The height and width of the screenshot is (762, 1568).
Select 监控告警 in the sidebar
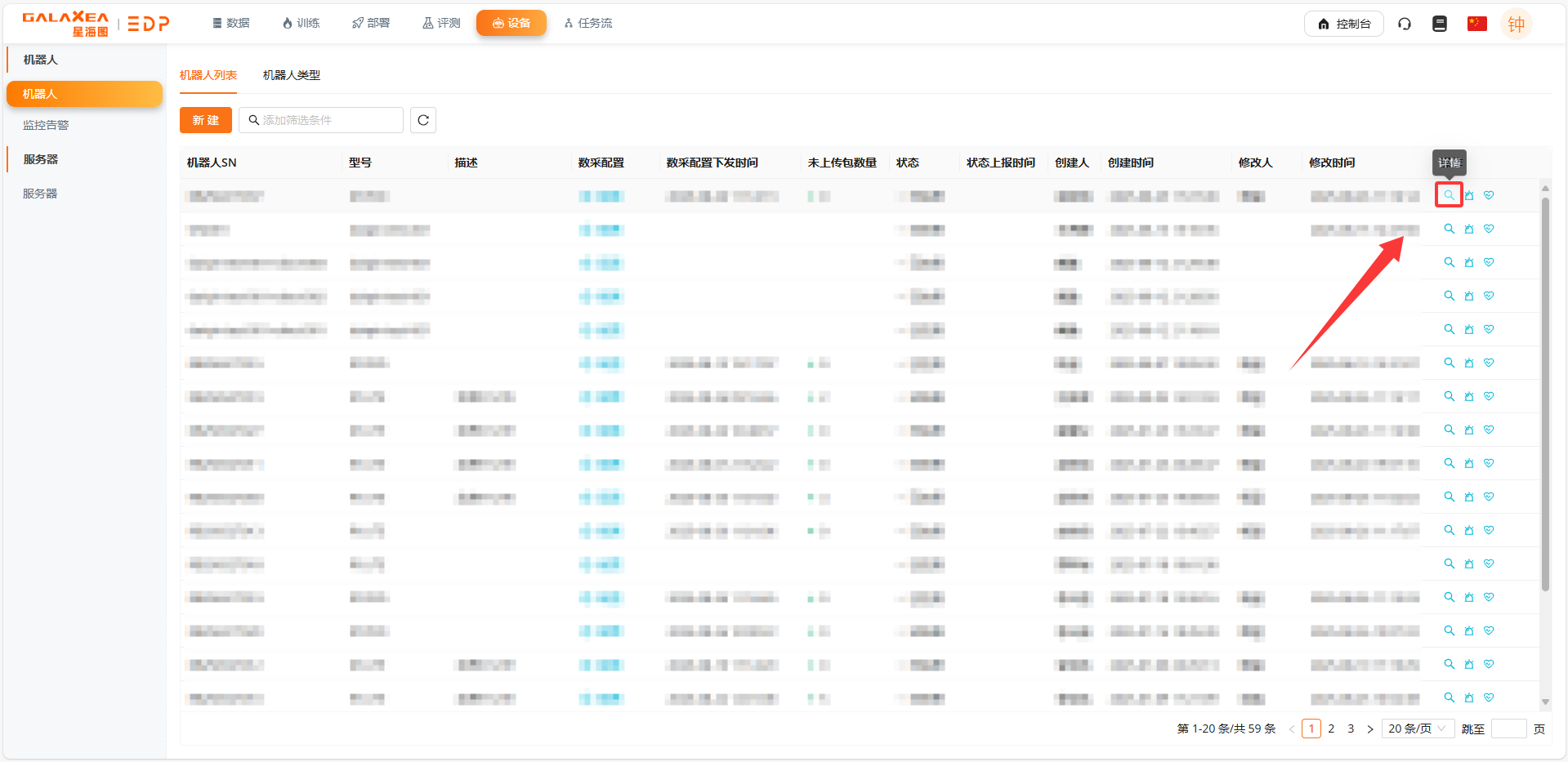46,125
